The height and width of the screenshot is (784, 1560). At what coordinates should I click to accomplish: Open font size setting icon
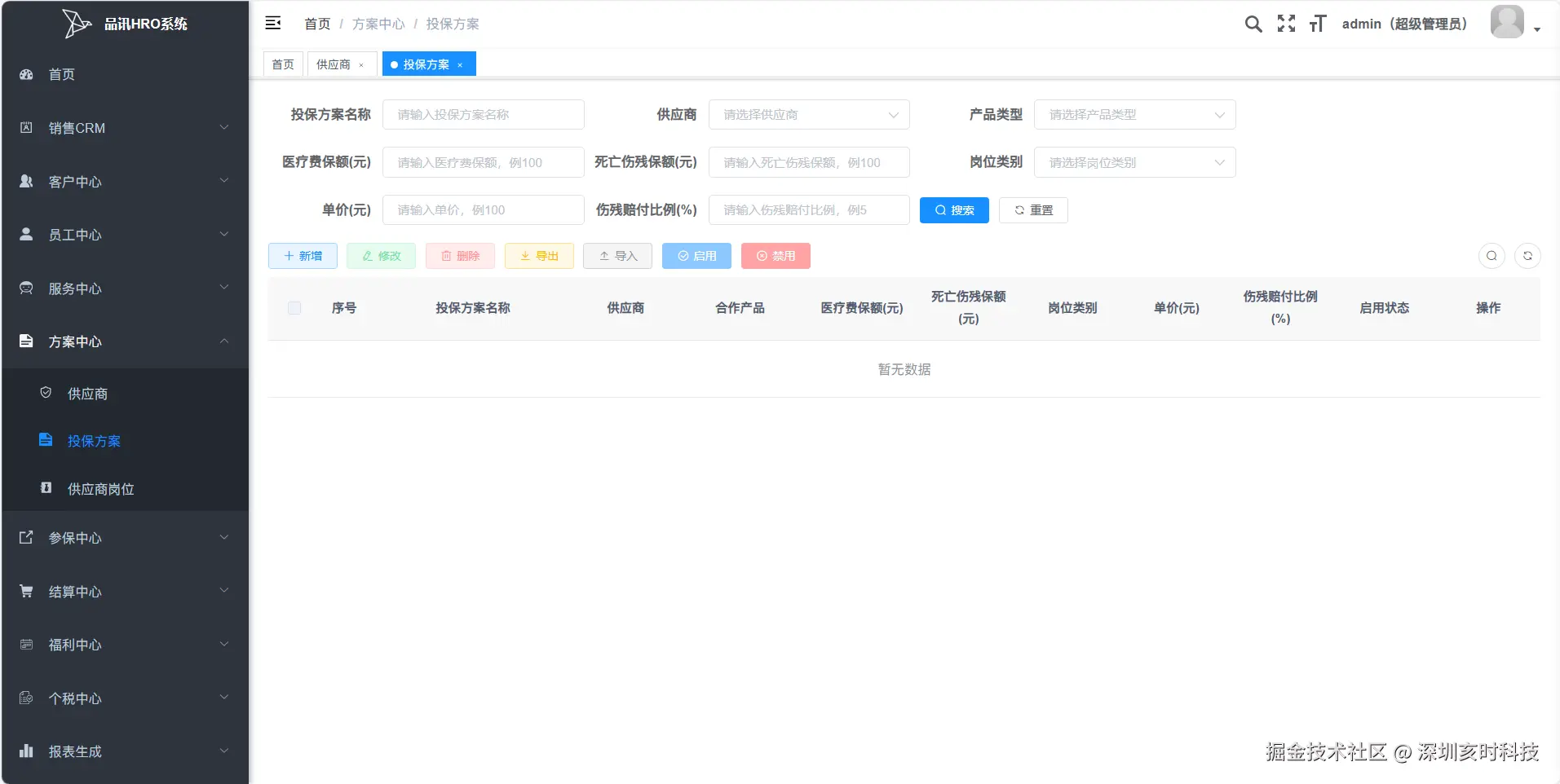(x=1318, y=24)
